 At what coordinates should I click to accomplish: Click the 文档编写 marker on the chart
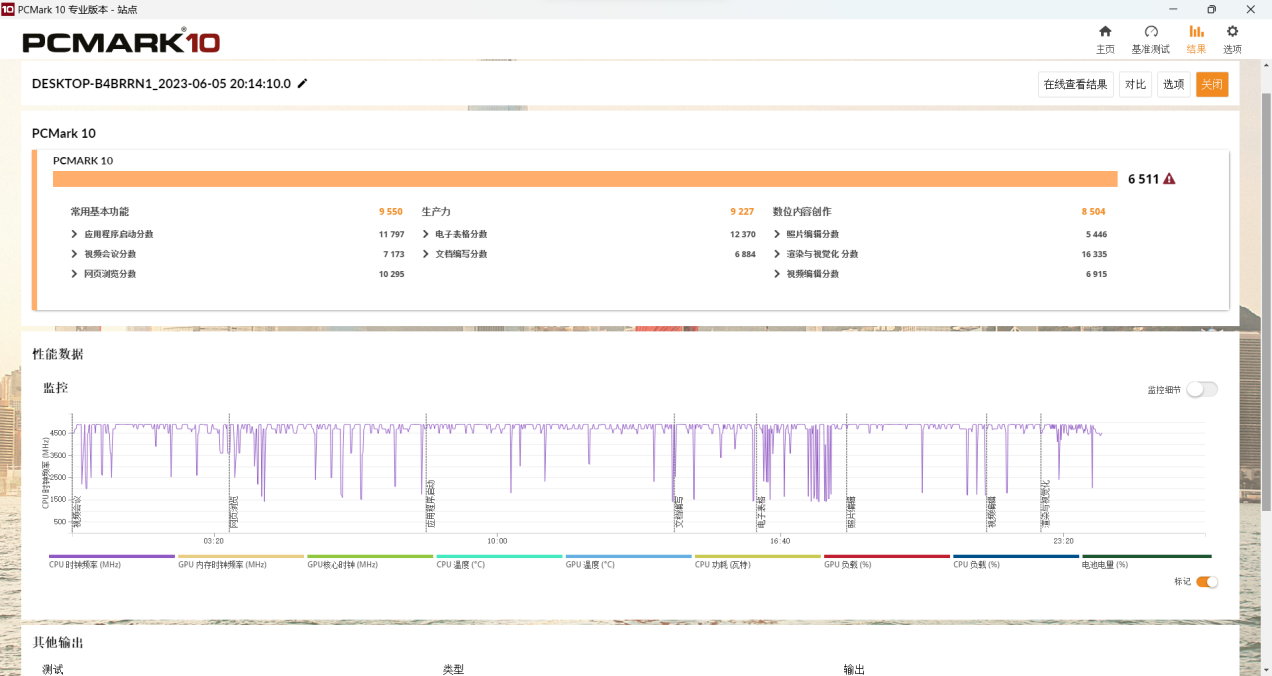coord(679,511)
